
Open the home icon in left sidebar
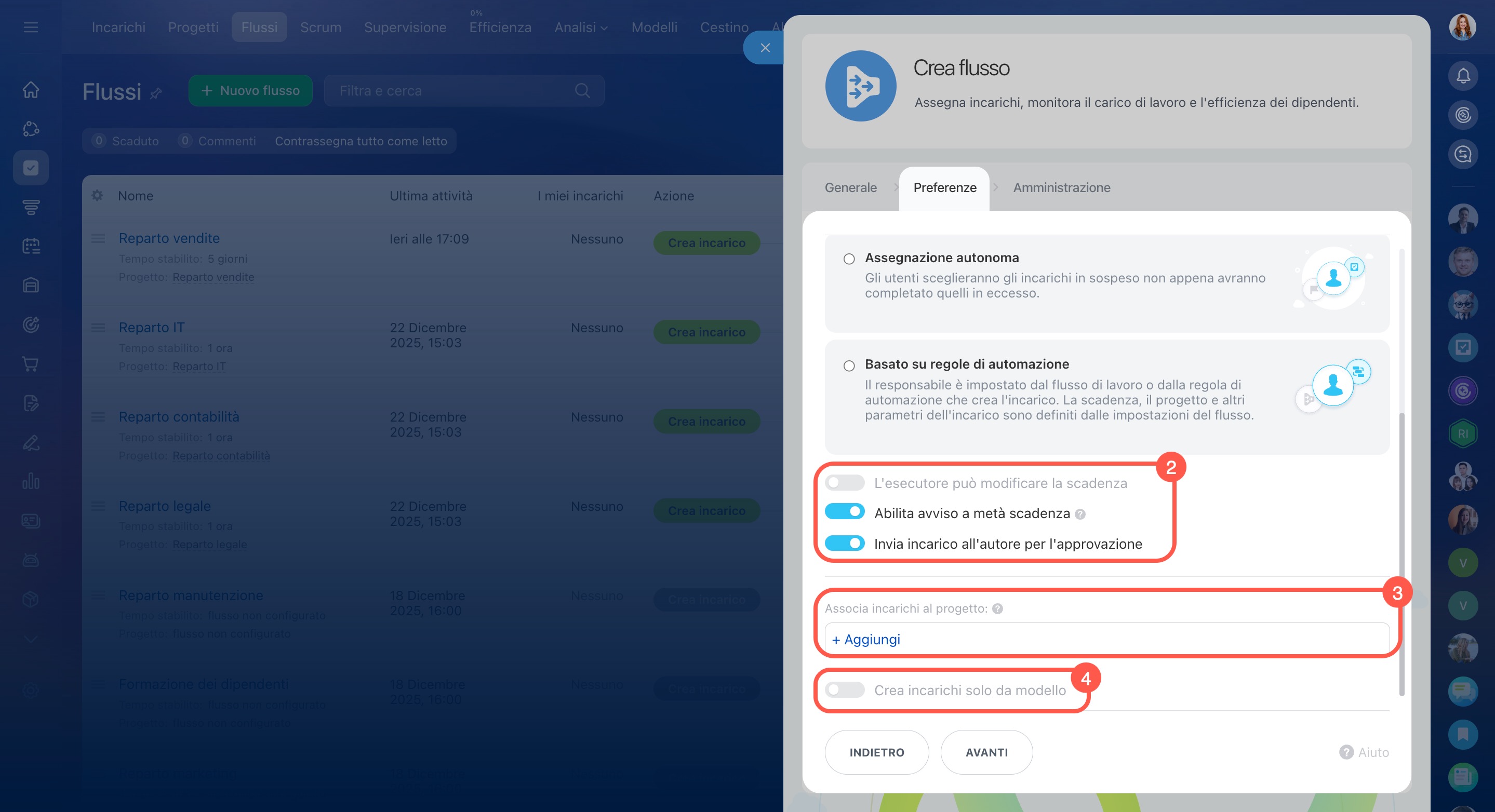click(x=31, y=90)
